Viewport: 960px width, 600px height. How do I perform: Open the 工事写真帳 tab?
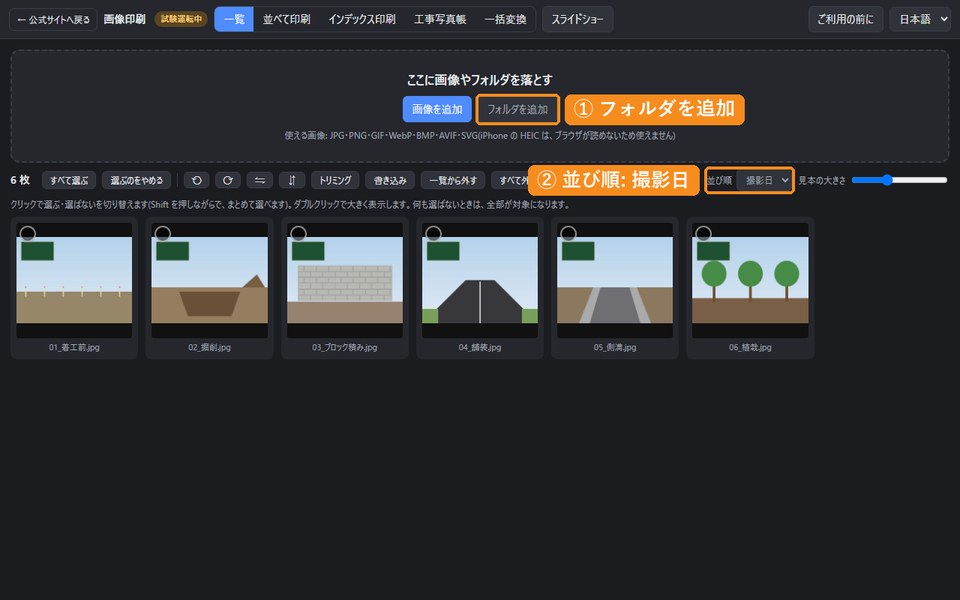pyautogui.click(x=440, y=19)
